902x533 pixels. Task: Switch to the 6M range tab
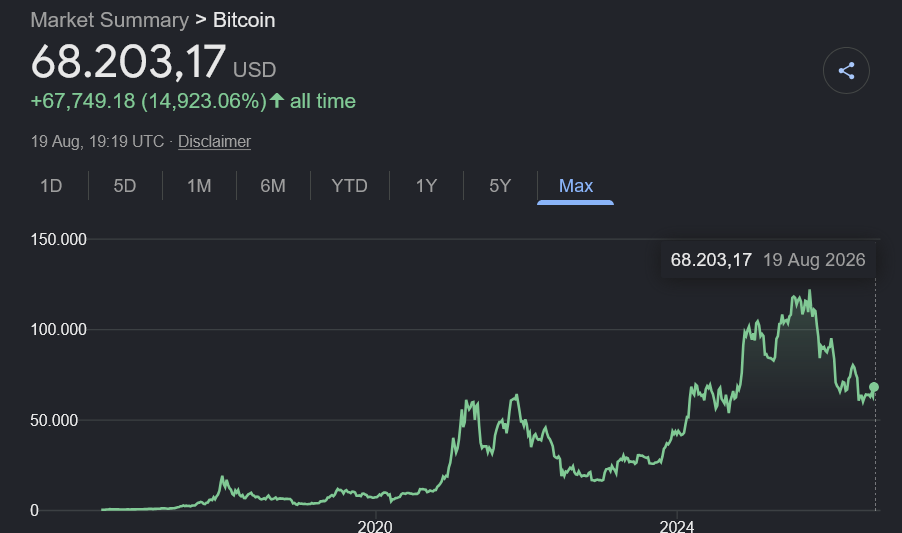pos(273,186)
